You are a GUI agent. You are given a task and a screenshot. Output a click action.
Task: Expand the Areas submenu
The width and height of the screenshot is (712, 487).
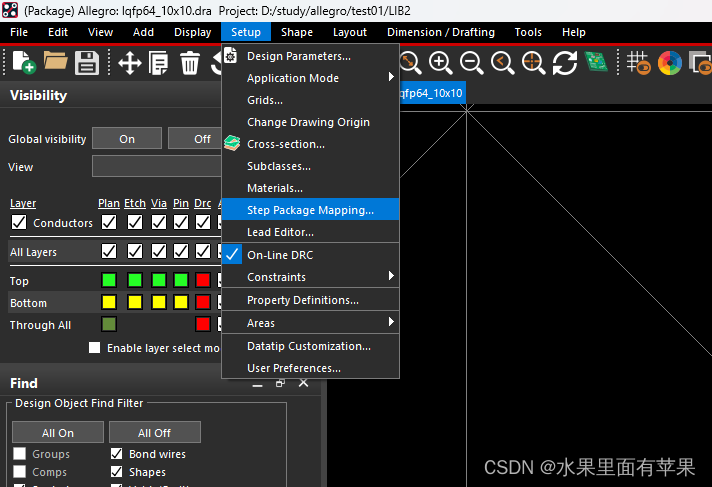pyautogui.click(x=310, y=323)
